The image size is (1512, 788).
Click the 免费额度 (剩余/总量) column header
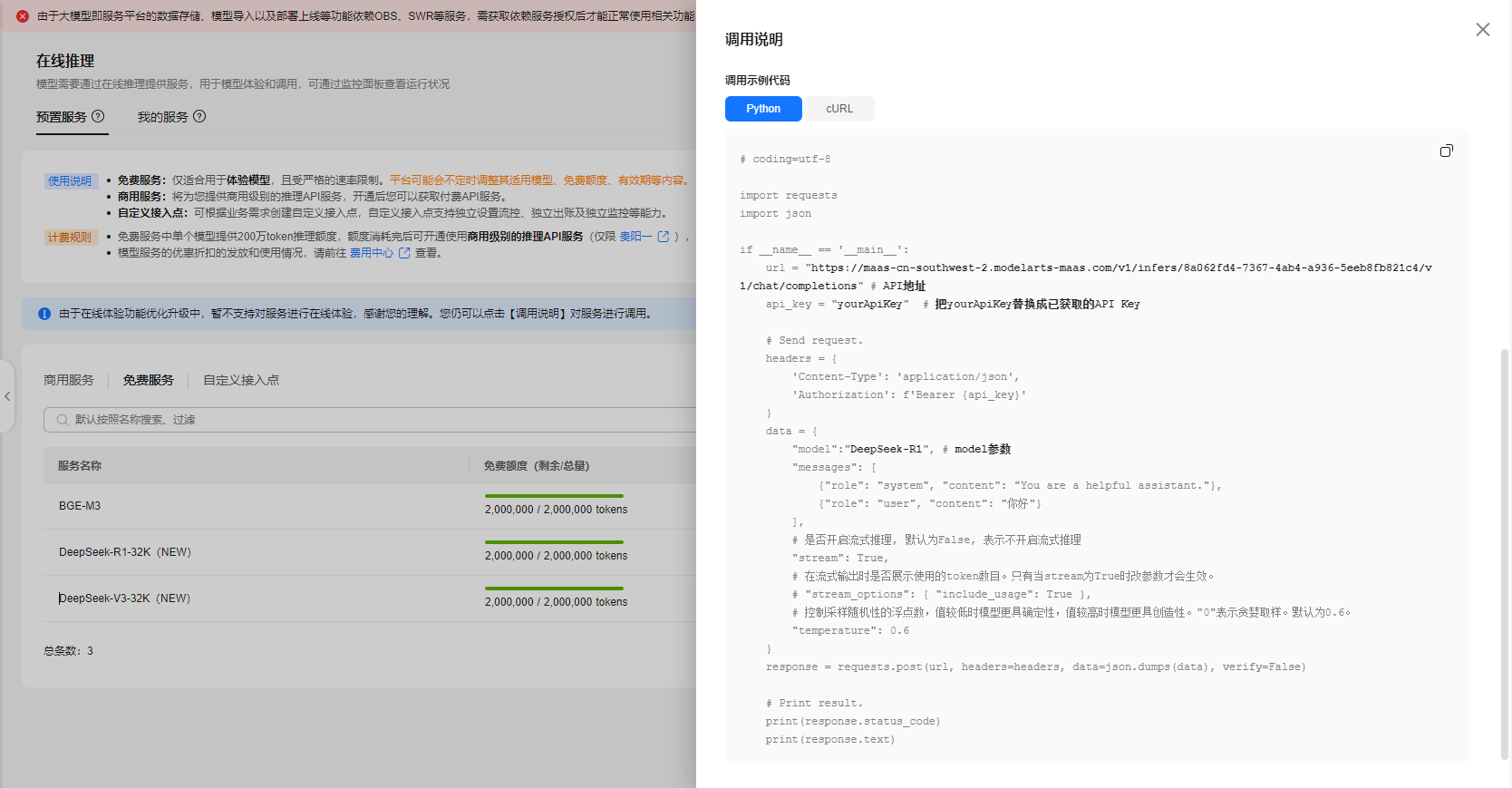[x=537, y=466]
